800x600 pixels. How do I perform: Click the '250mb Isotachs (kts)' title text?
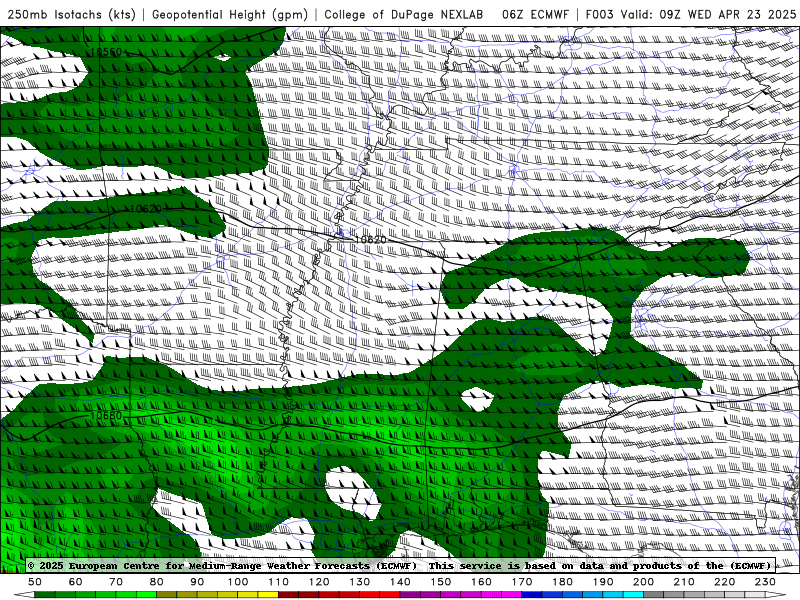[x=72, y=15]
